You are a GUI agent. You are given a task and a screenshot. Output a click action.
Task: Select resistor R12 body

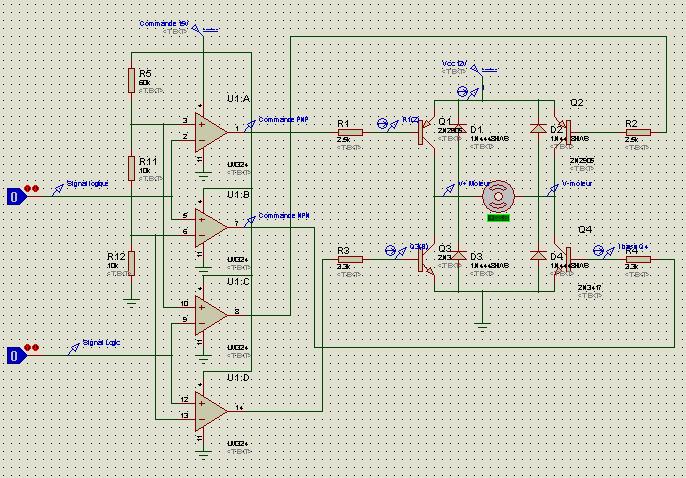131,263
